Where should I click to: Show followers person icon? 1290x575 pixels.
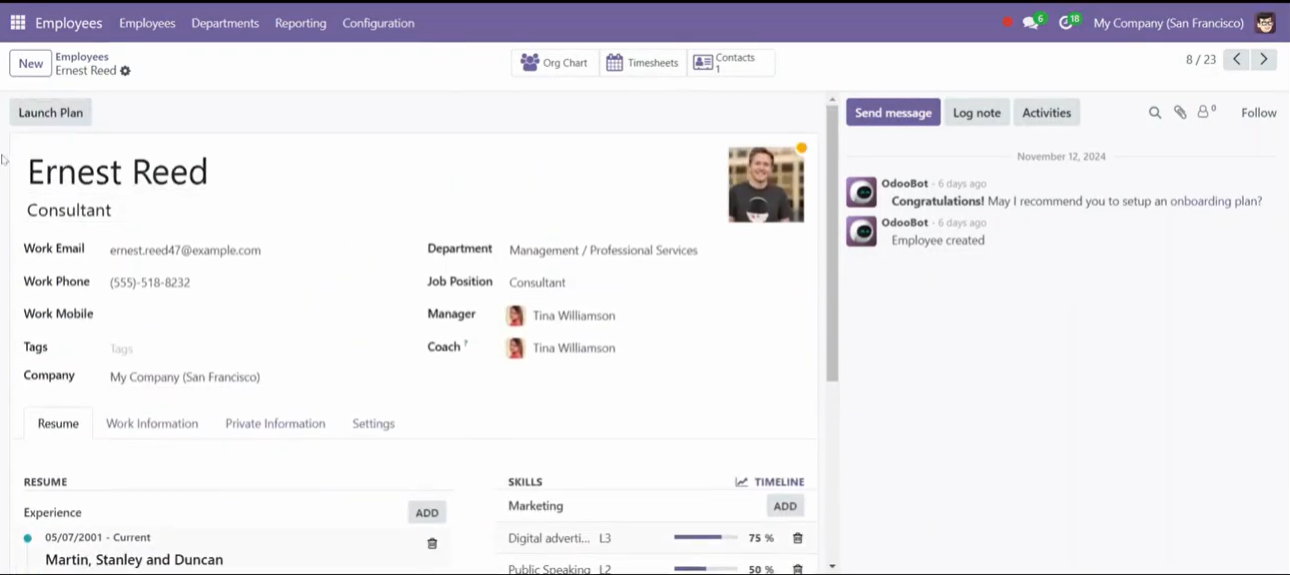click(x=1206, y=112)
